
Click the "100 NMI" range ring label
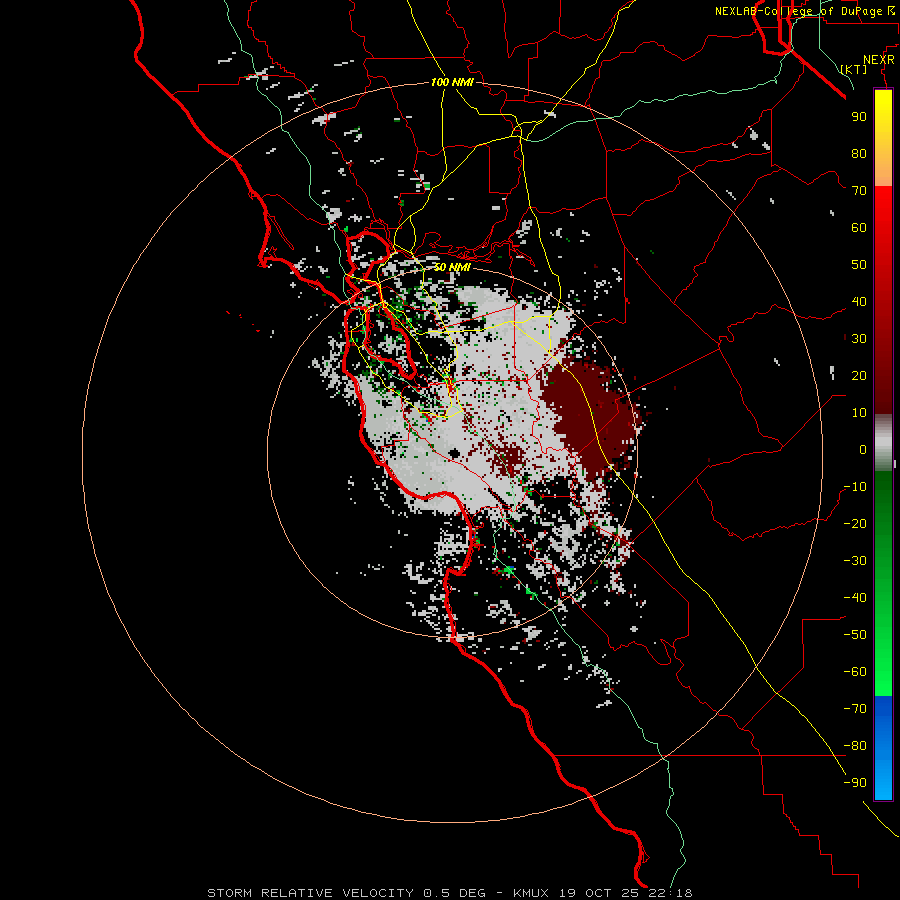452,82
